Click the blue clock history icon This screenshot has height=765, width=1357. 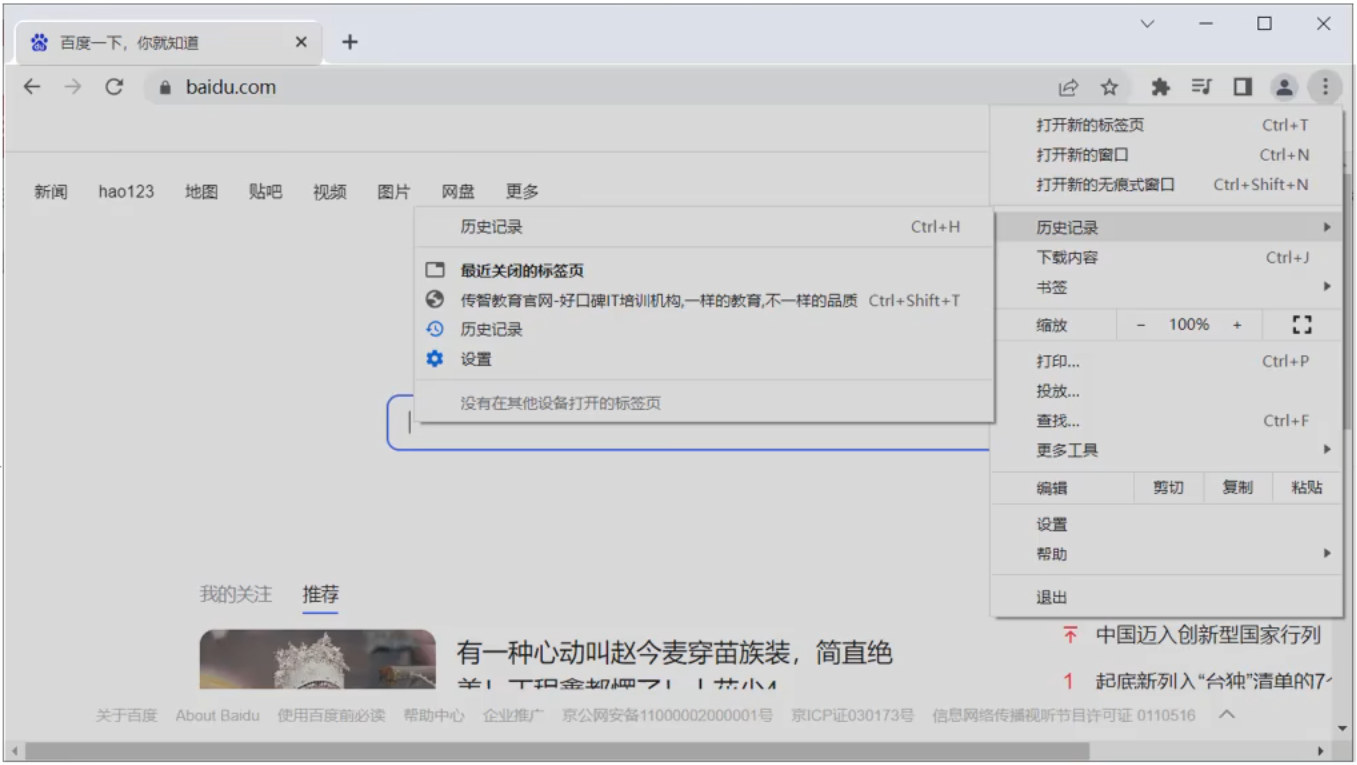(x=435, y=329)
